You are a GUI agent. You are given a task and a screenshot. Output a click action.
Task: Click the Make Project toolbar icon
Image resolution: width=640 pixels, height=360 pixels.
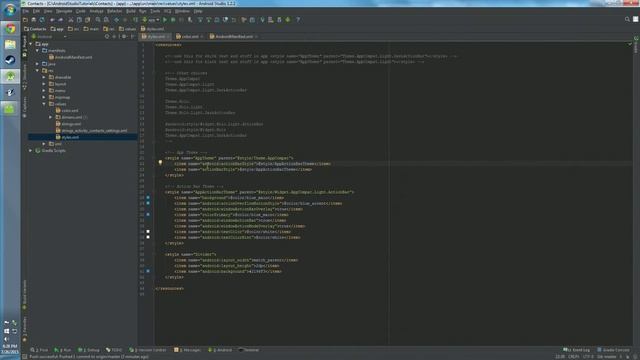click(136, 20)
